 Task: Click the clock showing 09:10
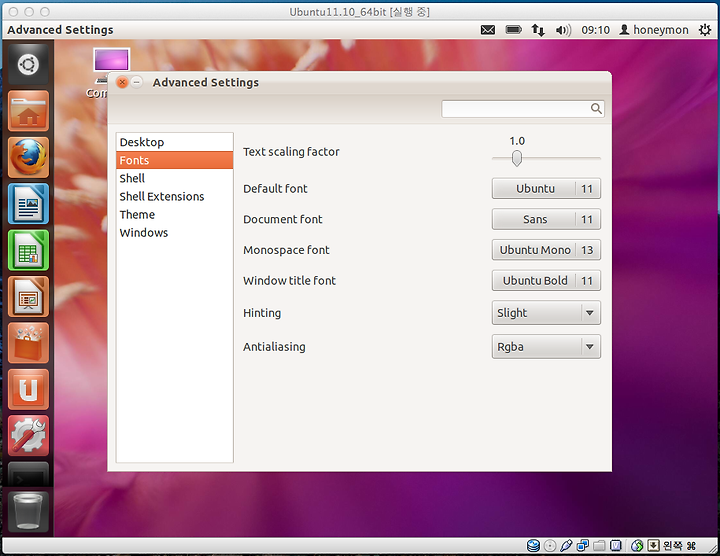pyautogui.click(x=596, y=30)
